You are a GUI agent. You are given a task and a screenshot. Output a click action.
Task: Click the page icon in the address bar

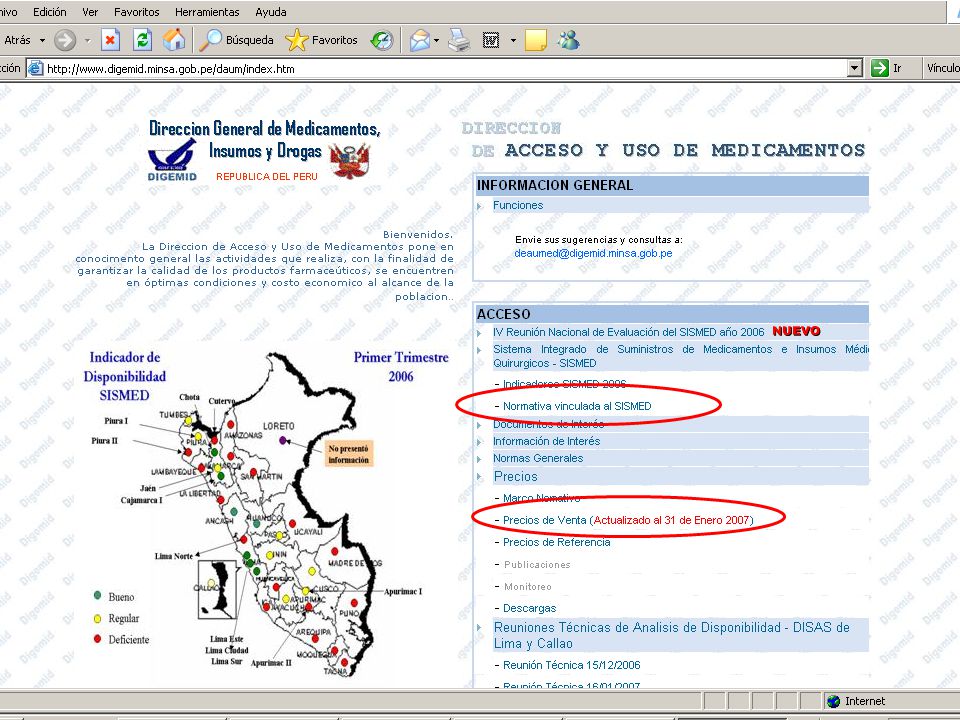(x=36, y=69)
